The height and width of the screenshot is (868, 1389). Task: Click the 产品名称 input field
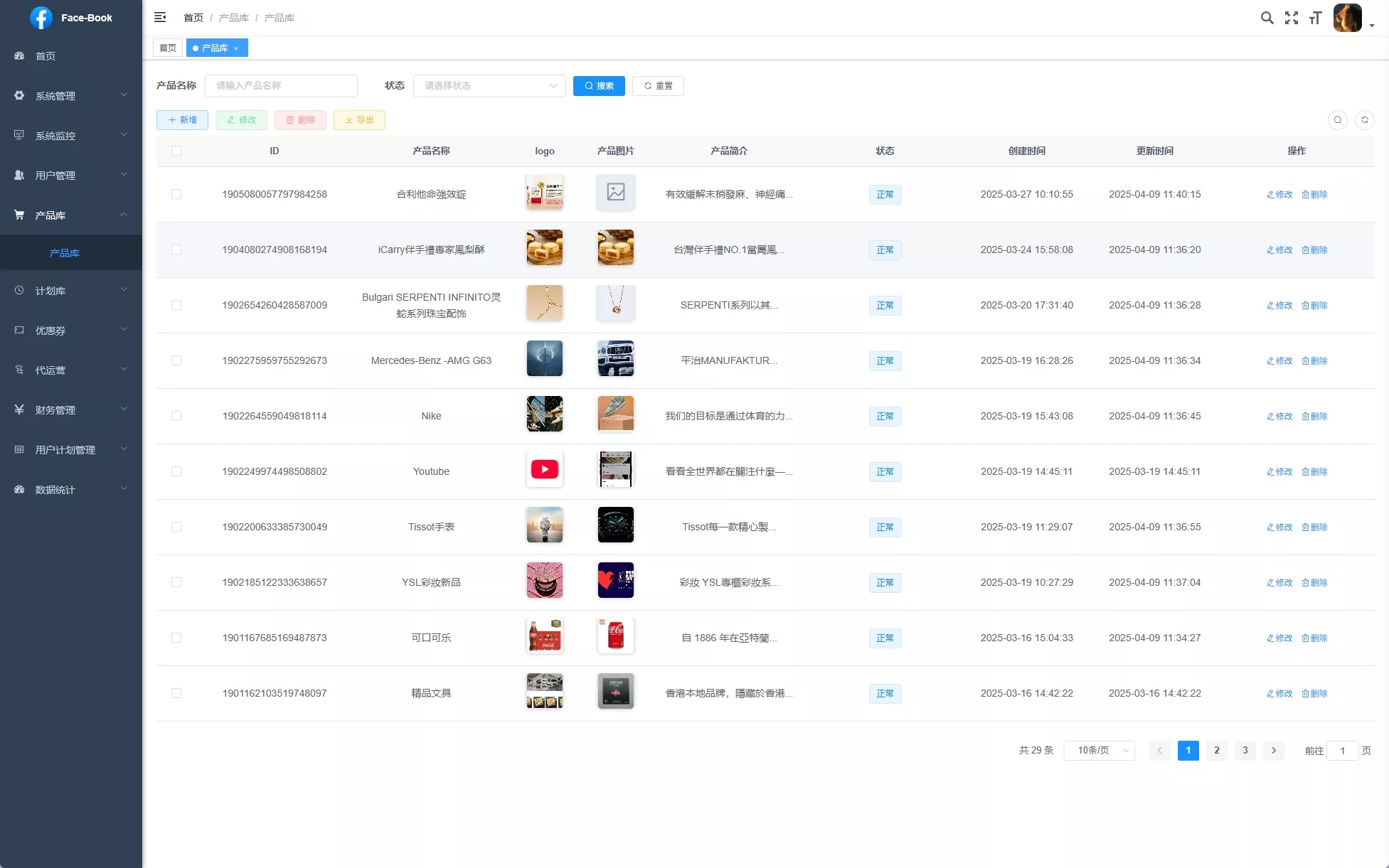(281, 86)
